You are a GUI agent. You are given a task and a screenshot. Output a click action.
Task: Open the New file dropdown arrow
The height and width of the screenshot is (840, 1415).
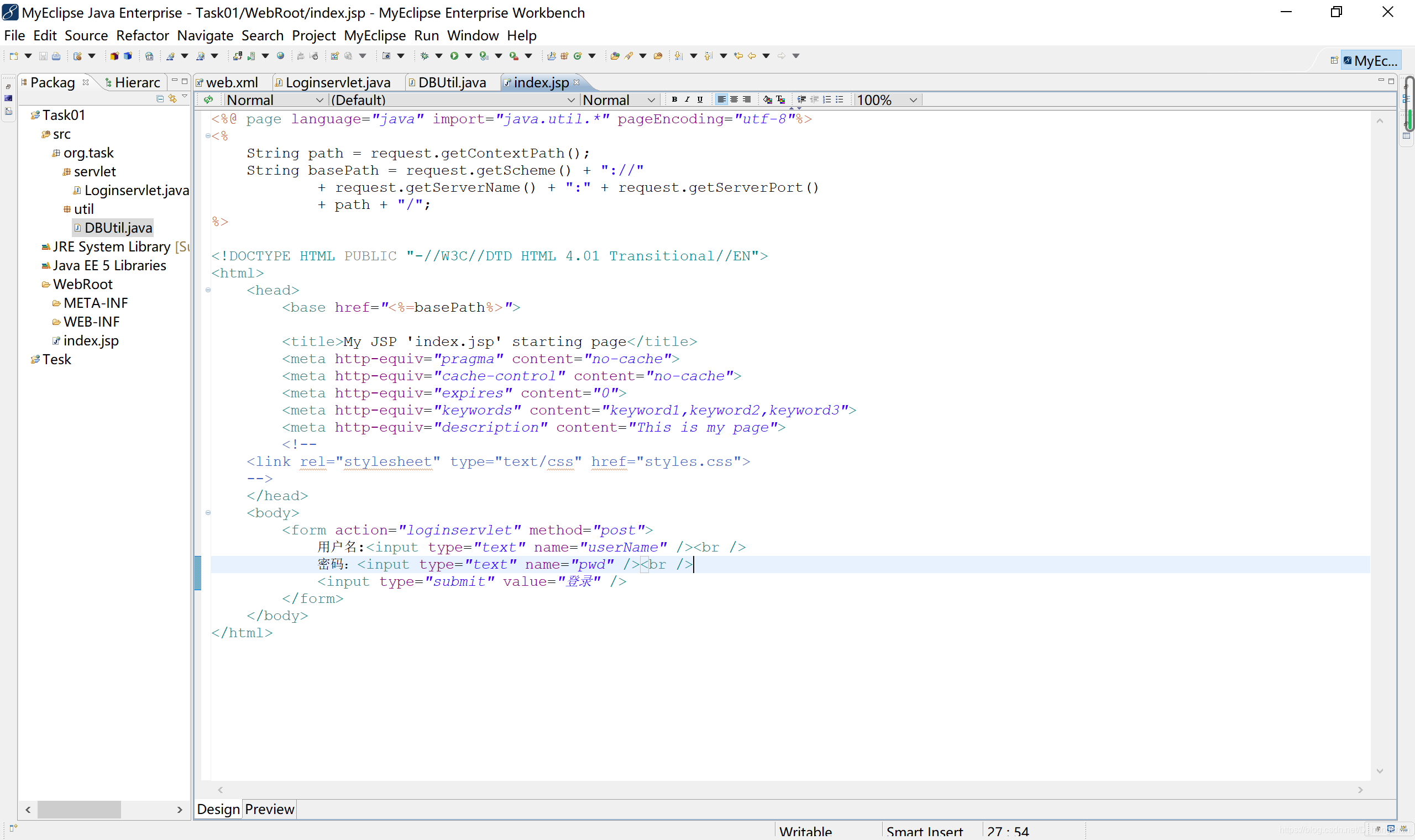click(x=28, y=56)
